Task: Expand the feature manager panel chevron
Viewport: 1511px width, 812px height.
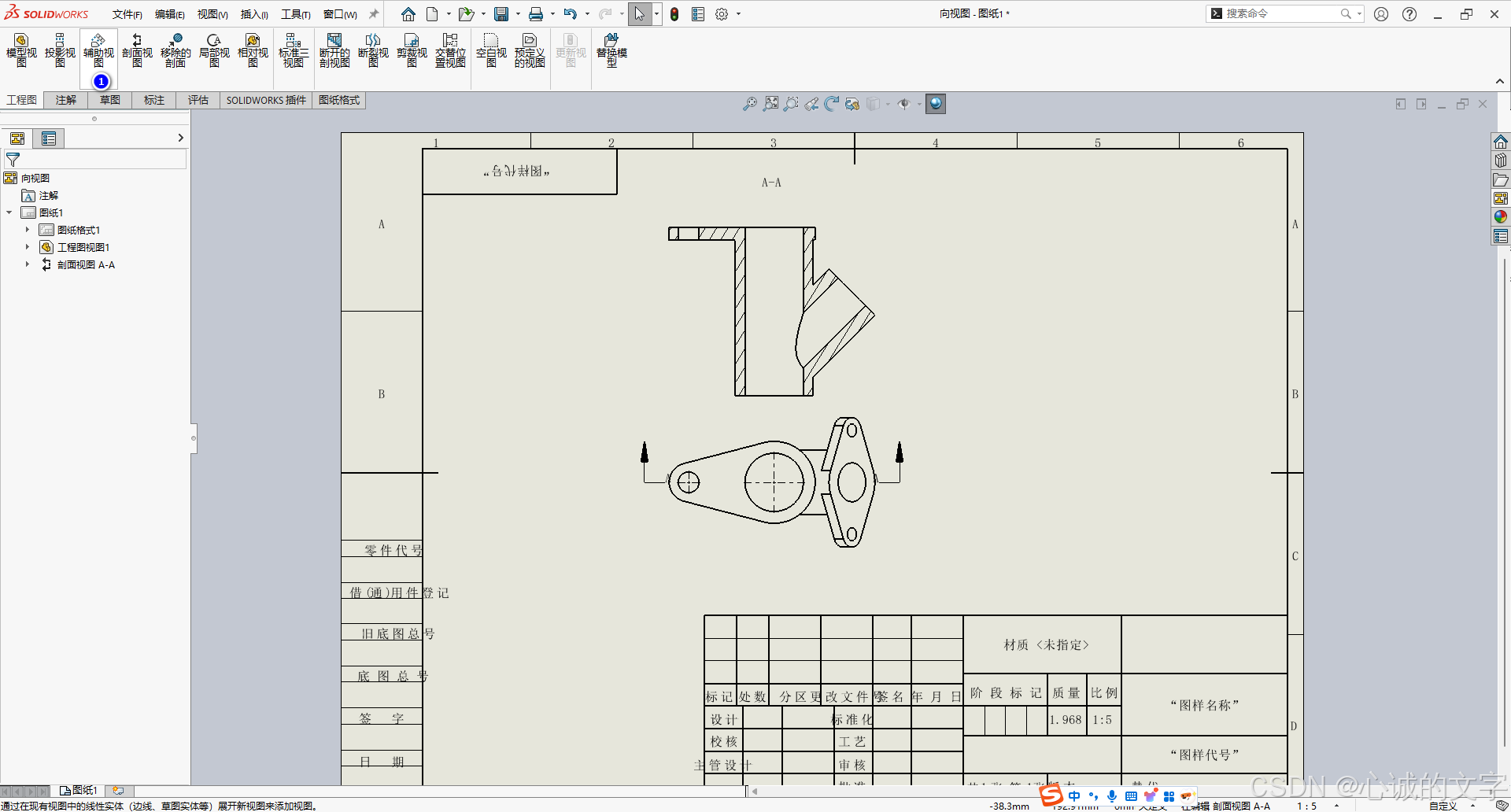Action: click(x=180, y=138)
